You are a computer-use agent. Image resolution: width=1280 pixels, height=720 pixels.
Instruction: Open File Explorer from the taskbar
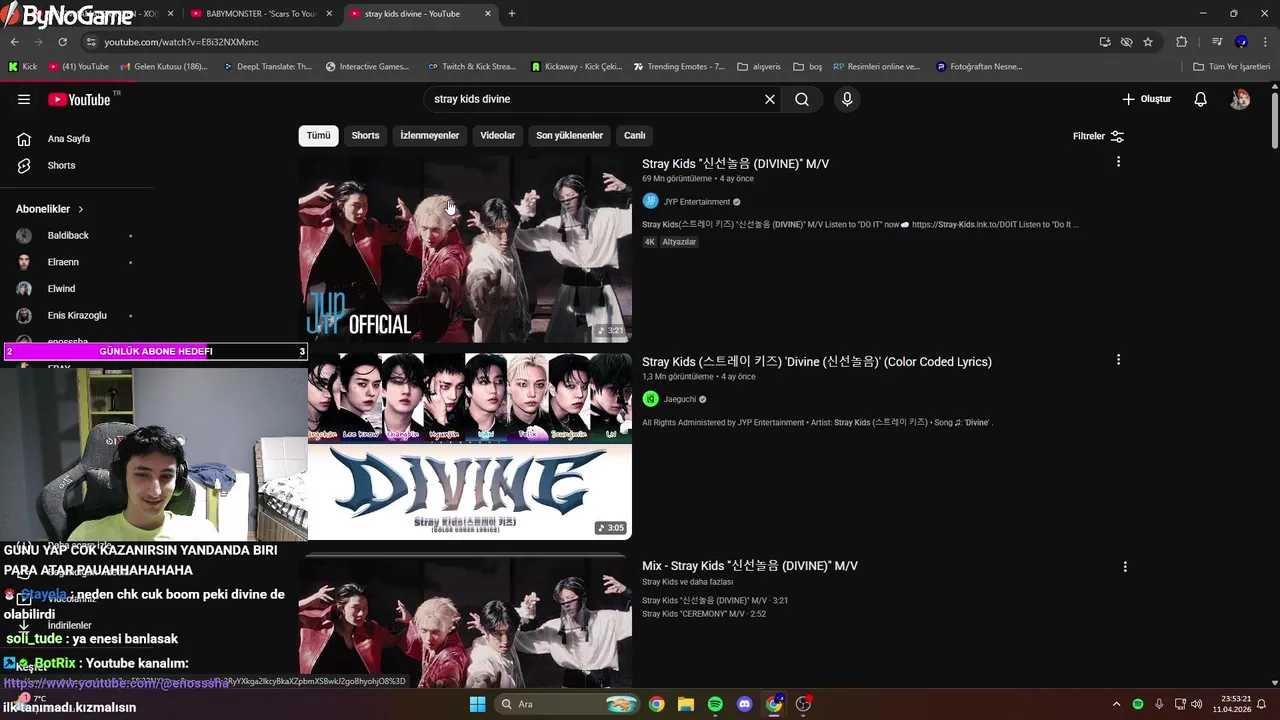(686, 704)
